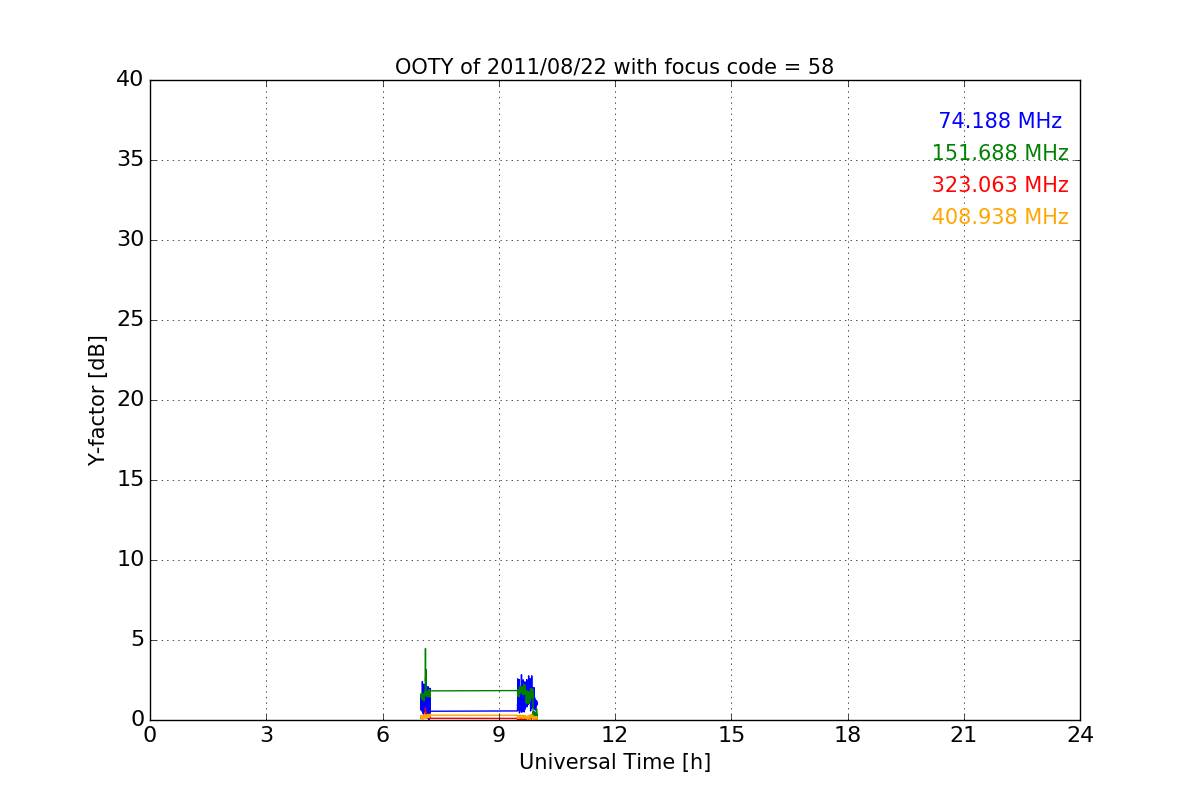Click the x-axis tick label 6
Image resolution: width=1200 pixels, height=800 pixels.
(x=383, y=735)
